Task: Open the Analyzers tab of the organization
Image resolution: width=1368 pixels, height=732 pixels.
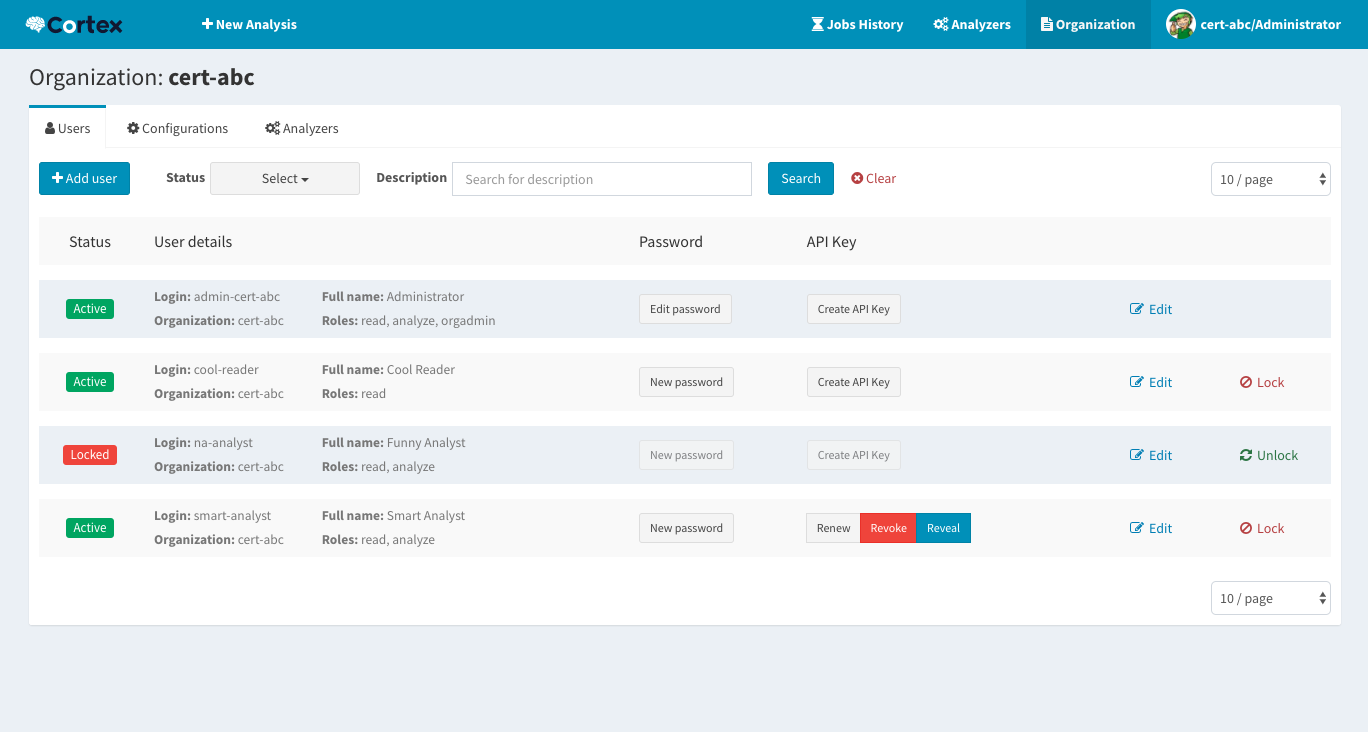Action: (x=301, y=128)
